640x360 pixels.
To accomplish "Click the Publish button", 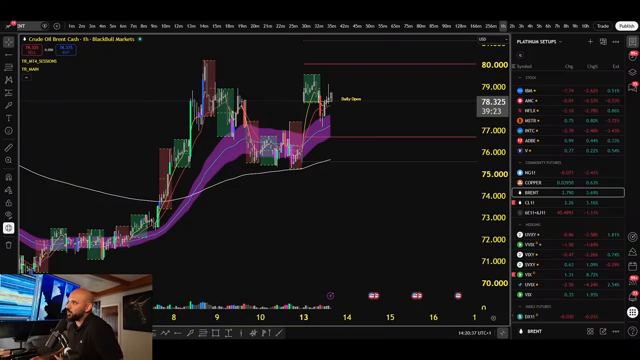I will point(627,26).
